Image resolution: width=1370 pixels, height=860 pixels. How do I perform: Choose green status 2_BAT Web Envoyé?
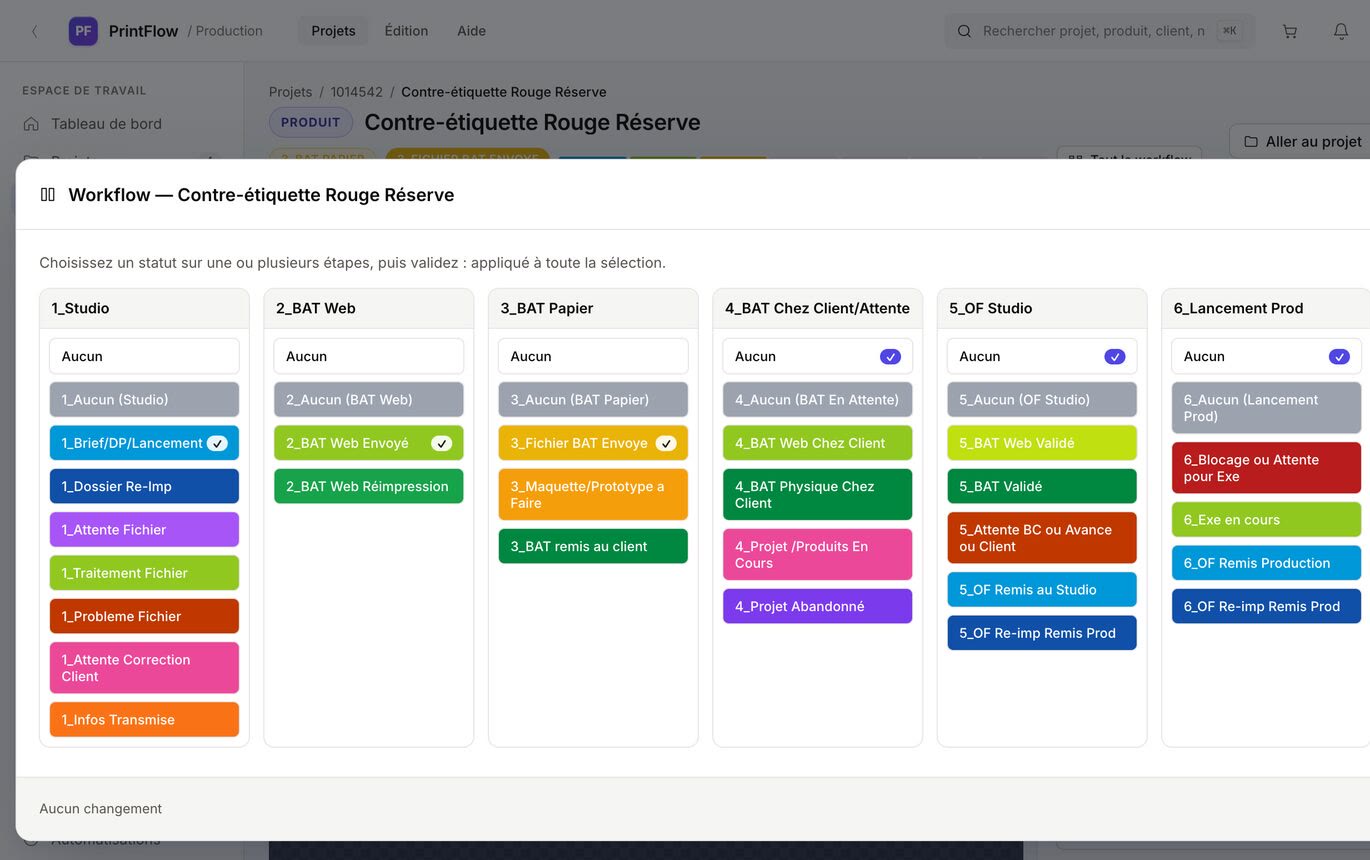click(x=369, y=443)
